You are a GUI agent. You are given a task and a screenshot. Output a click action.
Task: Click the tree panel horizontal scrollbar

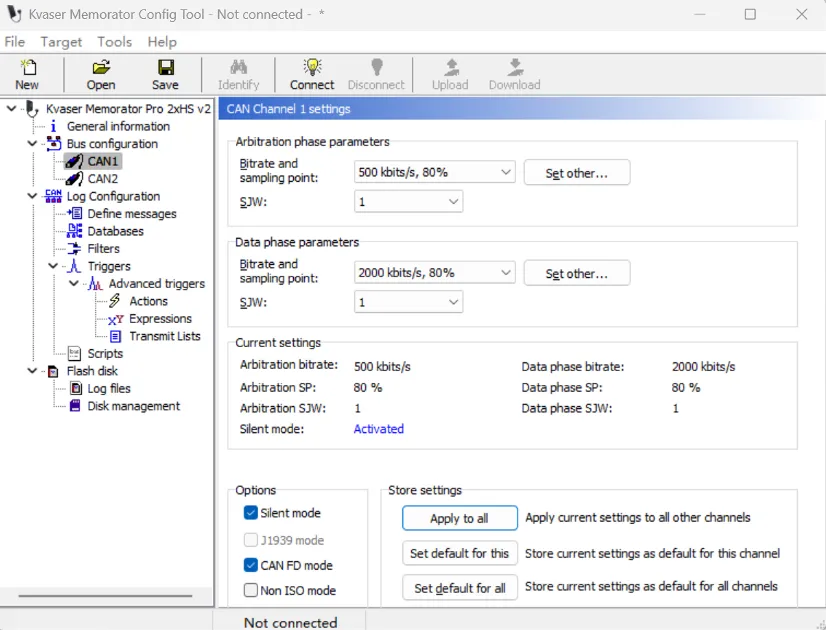click(x=105, y=596)
